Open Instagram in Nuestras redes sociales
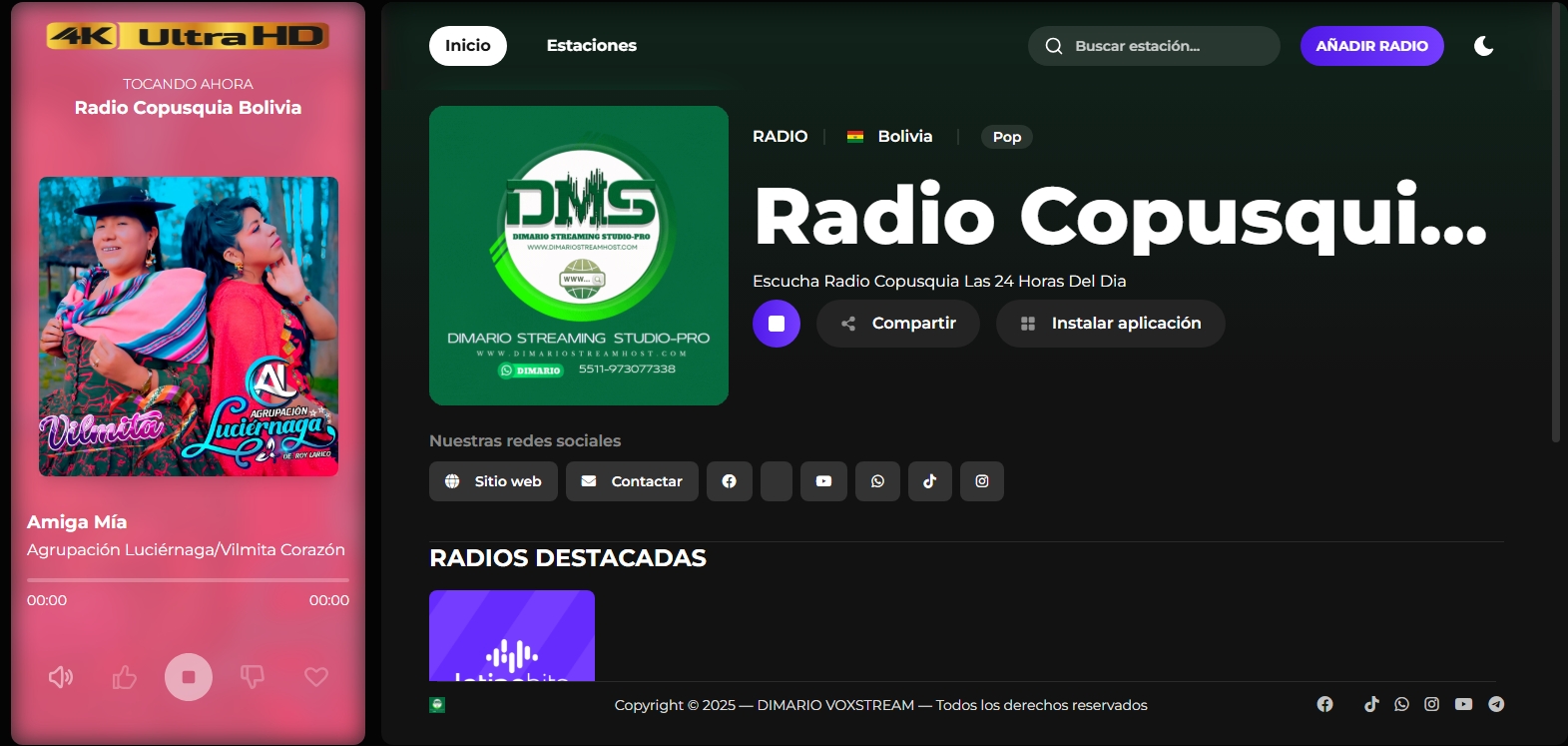The height and width of the screenshot is (746, 1568). [x=982, y=481]
